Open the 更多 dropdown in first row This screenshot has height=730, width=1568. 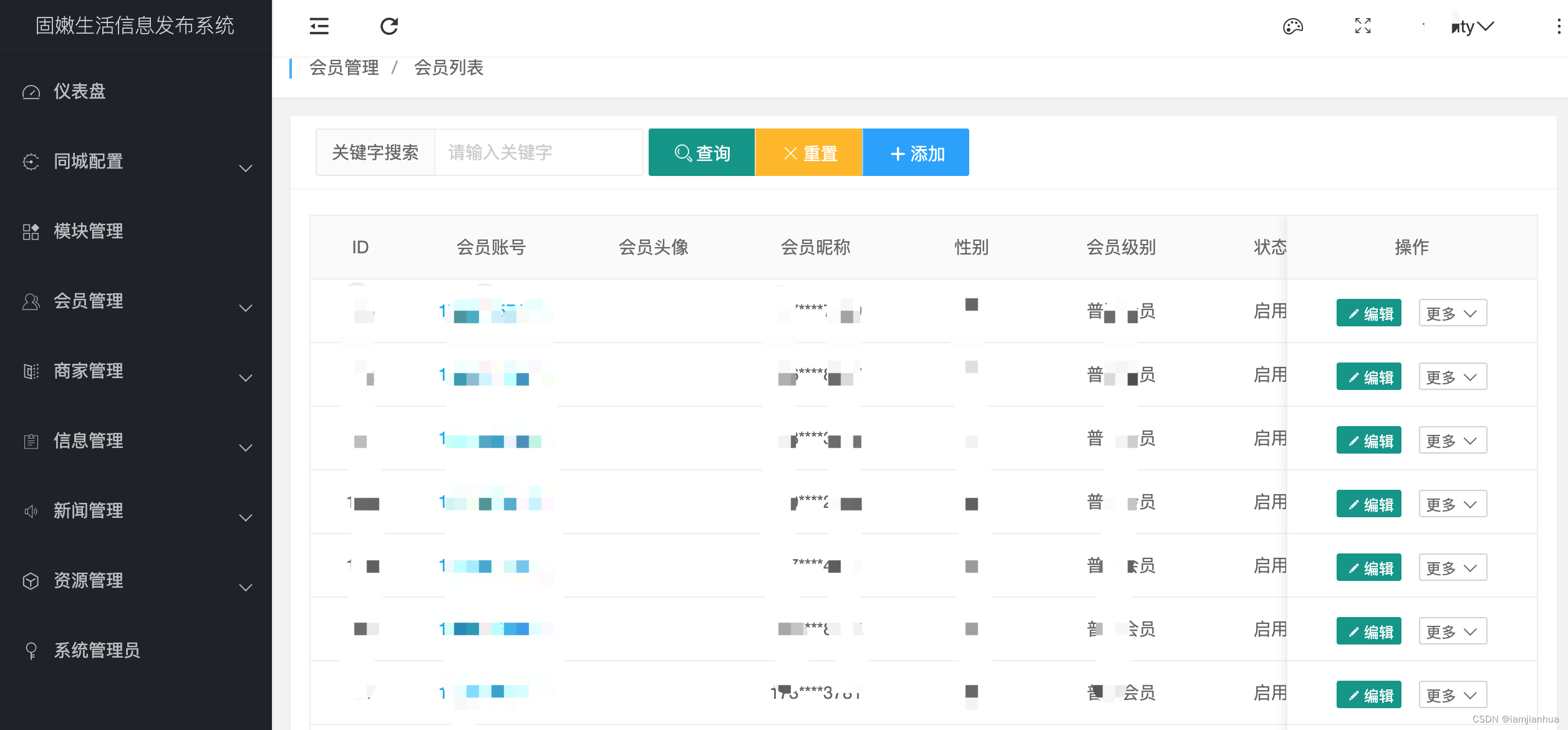[1452, 313]
